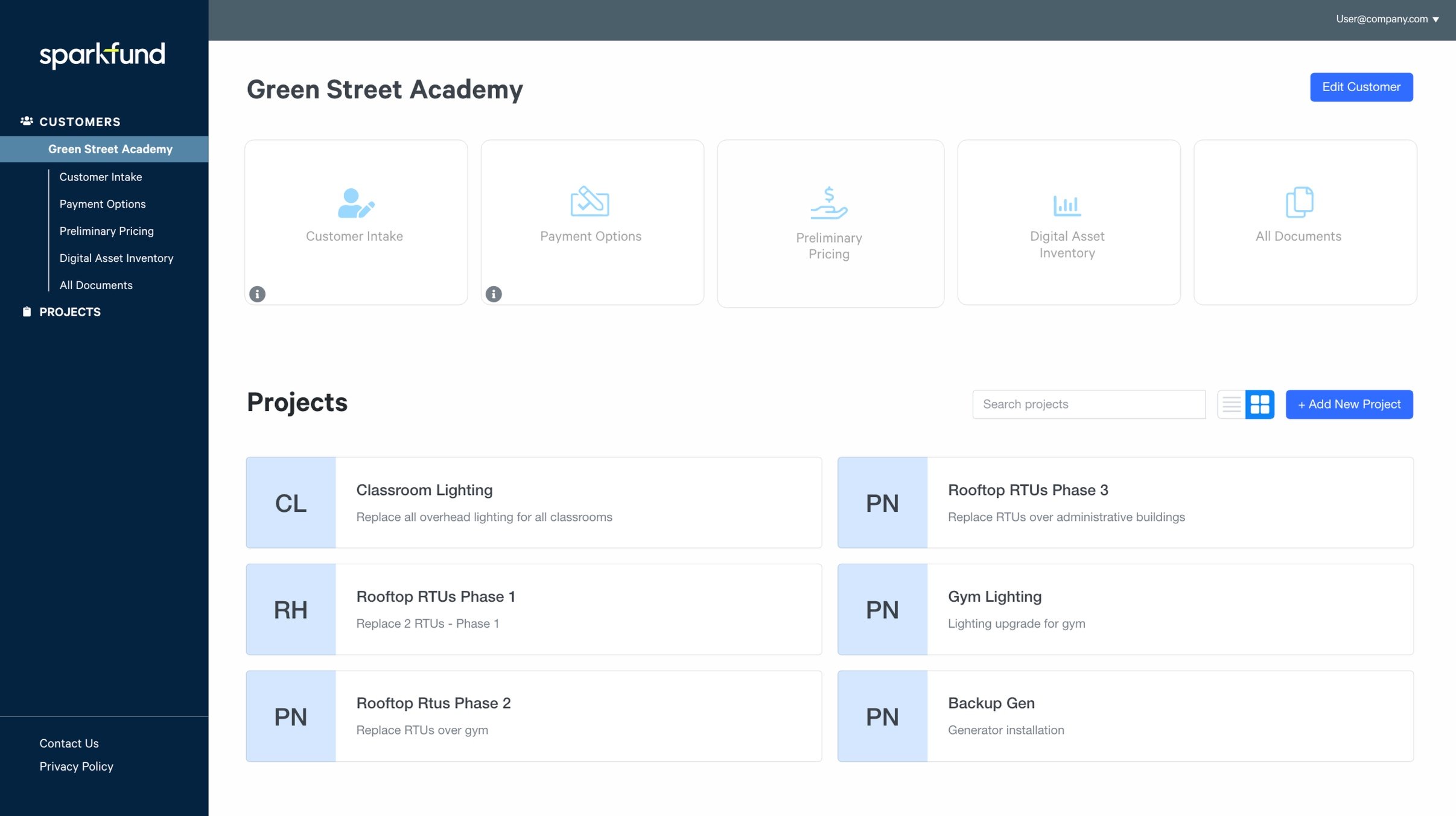The image size is (1456, 816).
Task: Click the Projects clipboard icon in sidebar
Action: point(27,311)
